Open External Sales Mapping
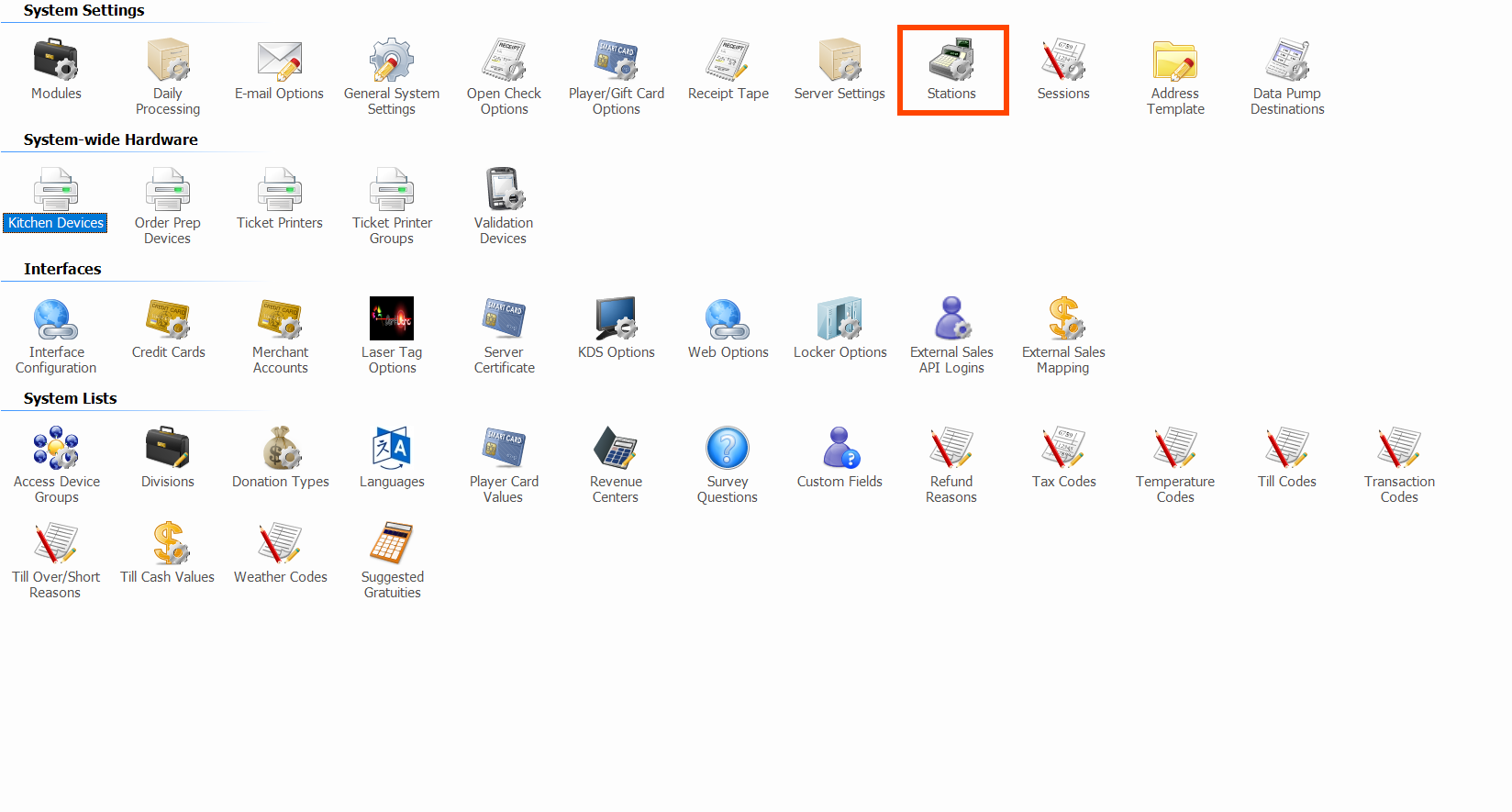The height and width of the screenshot is (812, 1512). click(x=1063, y=320)
